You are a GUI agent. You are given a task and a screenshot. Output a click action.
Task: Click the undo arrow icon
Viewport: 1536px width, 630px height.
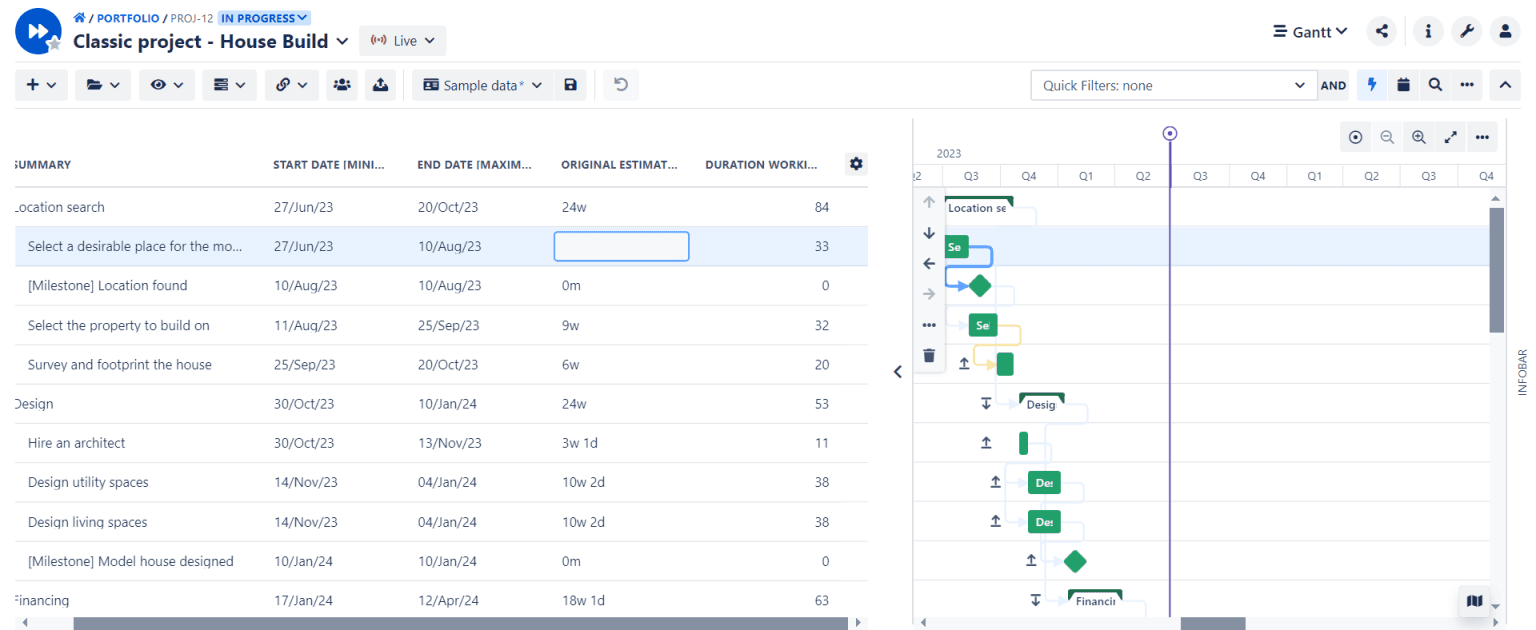click(621, 85)
